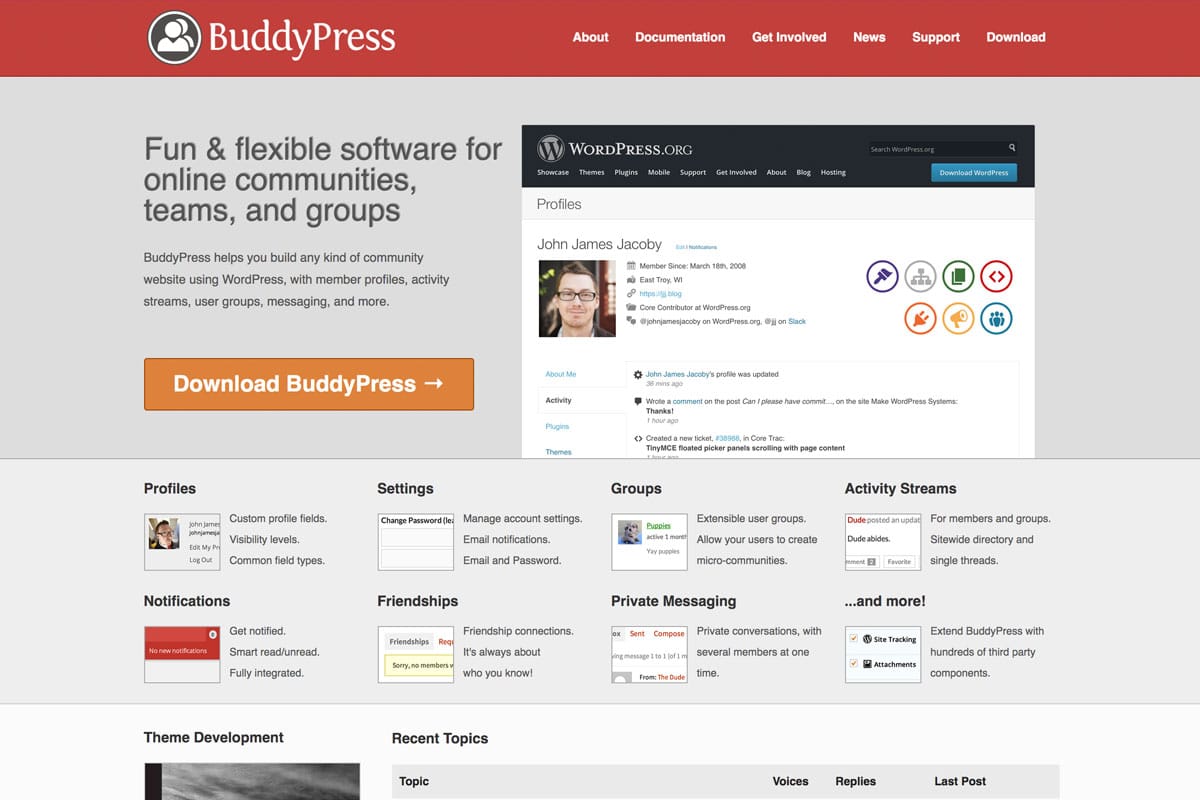Viewport: 1200px width, 800px height.
Task: Select the blue people group badge
Action: [x=996, y=318]
